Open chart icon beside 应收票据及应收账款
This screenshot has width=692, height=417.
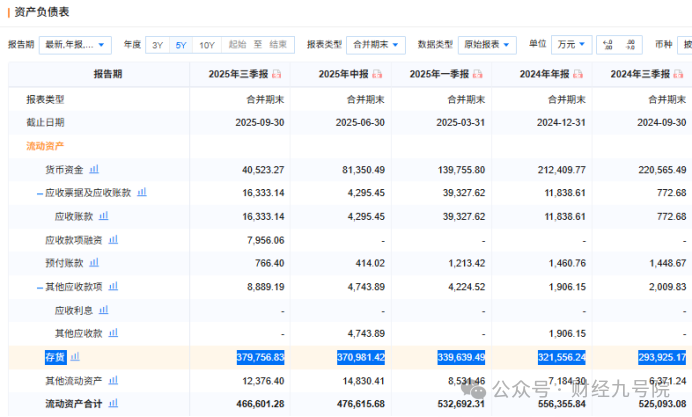[x=142, y=192]
